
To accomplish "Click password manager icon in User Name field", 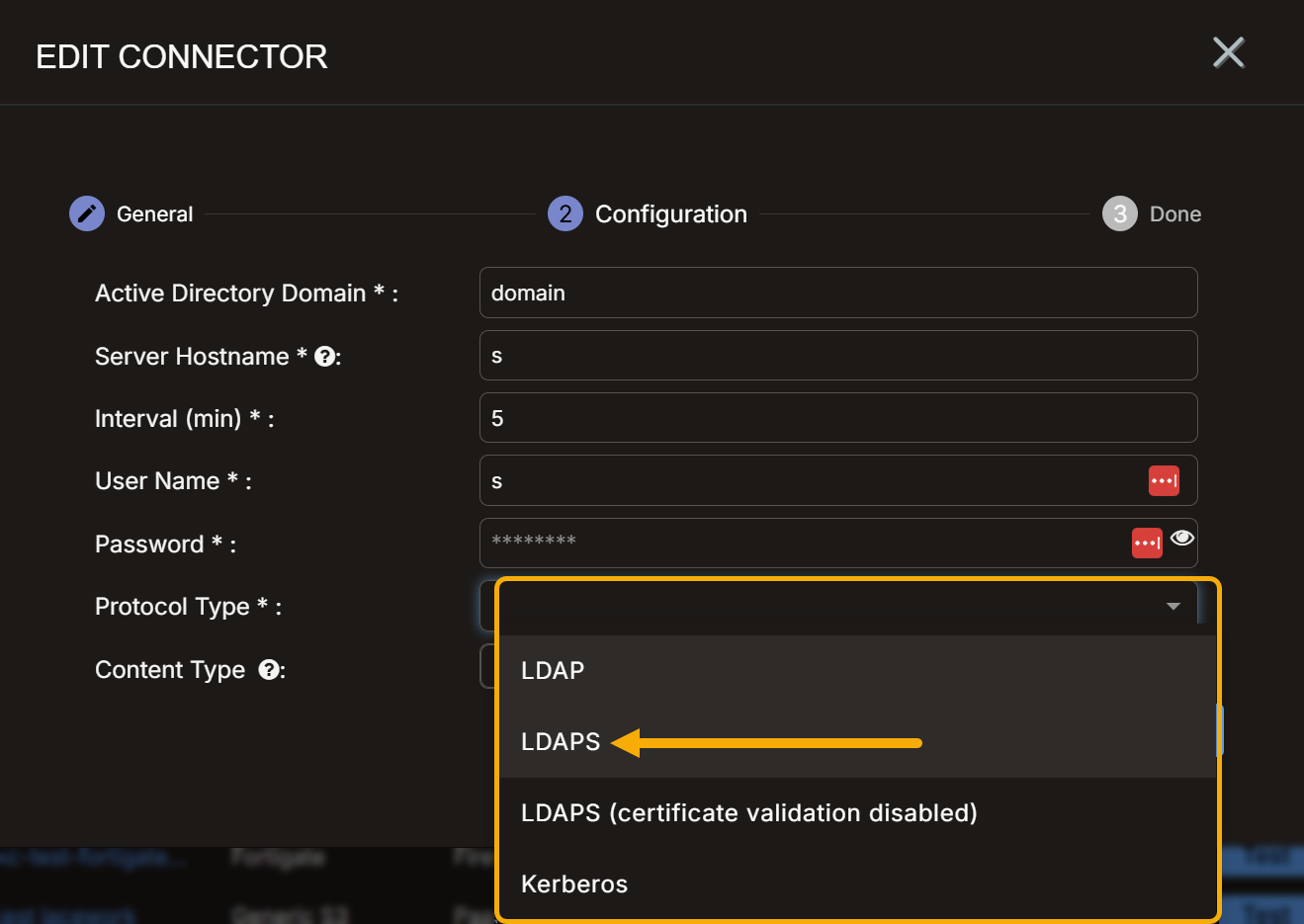I will coord(1164,481).
